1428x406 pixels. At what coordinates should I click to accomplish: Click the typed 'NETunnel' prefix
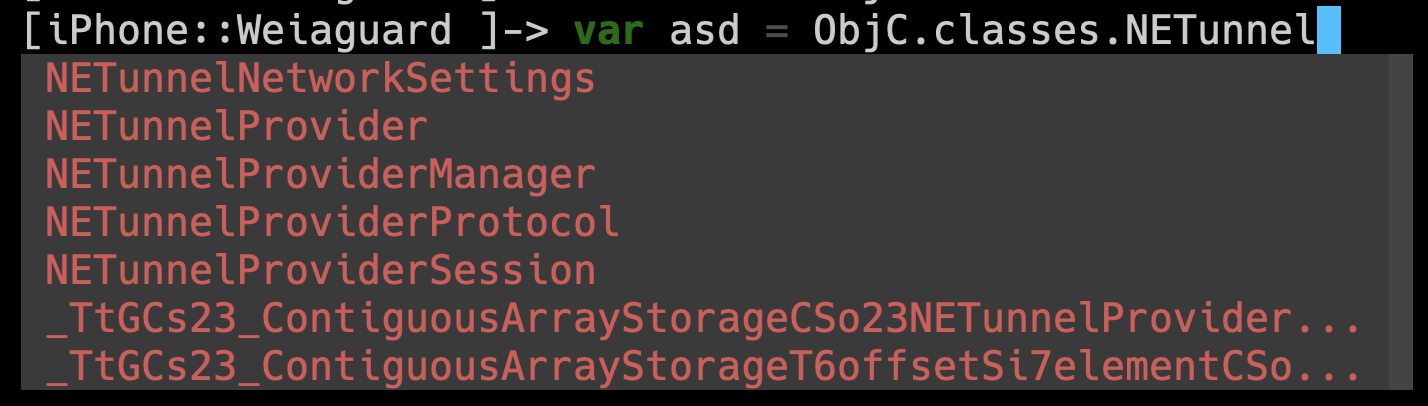[x=1220, y=31]
